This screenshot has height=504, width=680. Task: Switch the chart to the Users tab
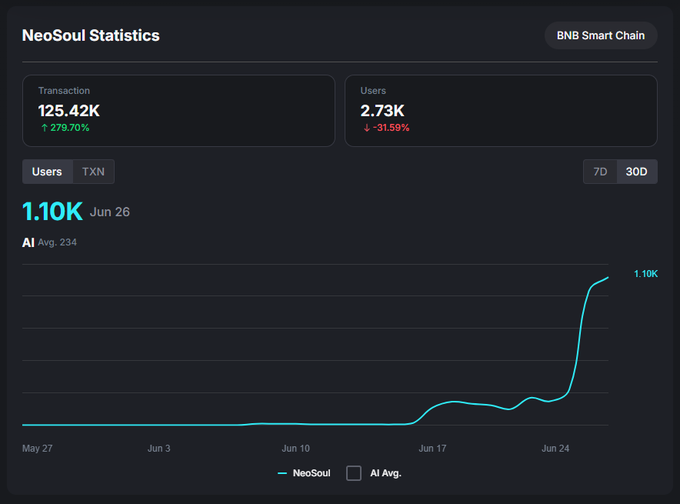[x=47, y=172]
